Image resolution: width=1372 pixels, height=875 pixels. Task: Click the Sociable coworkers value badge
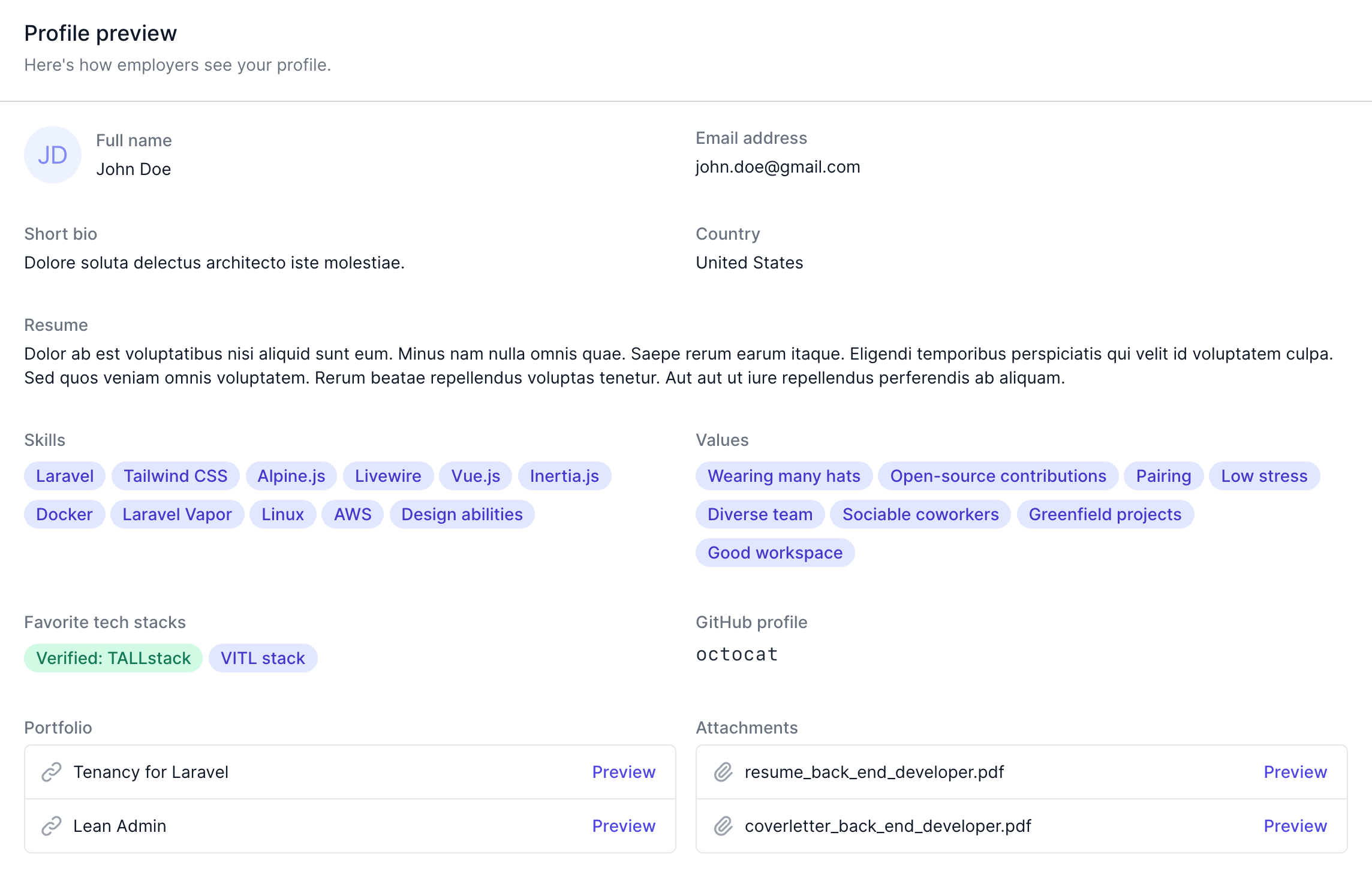[x=920, y=514]
